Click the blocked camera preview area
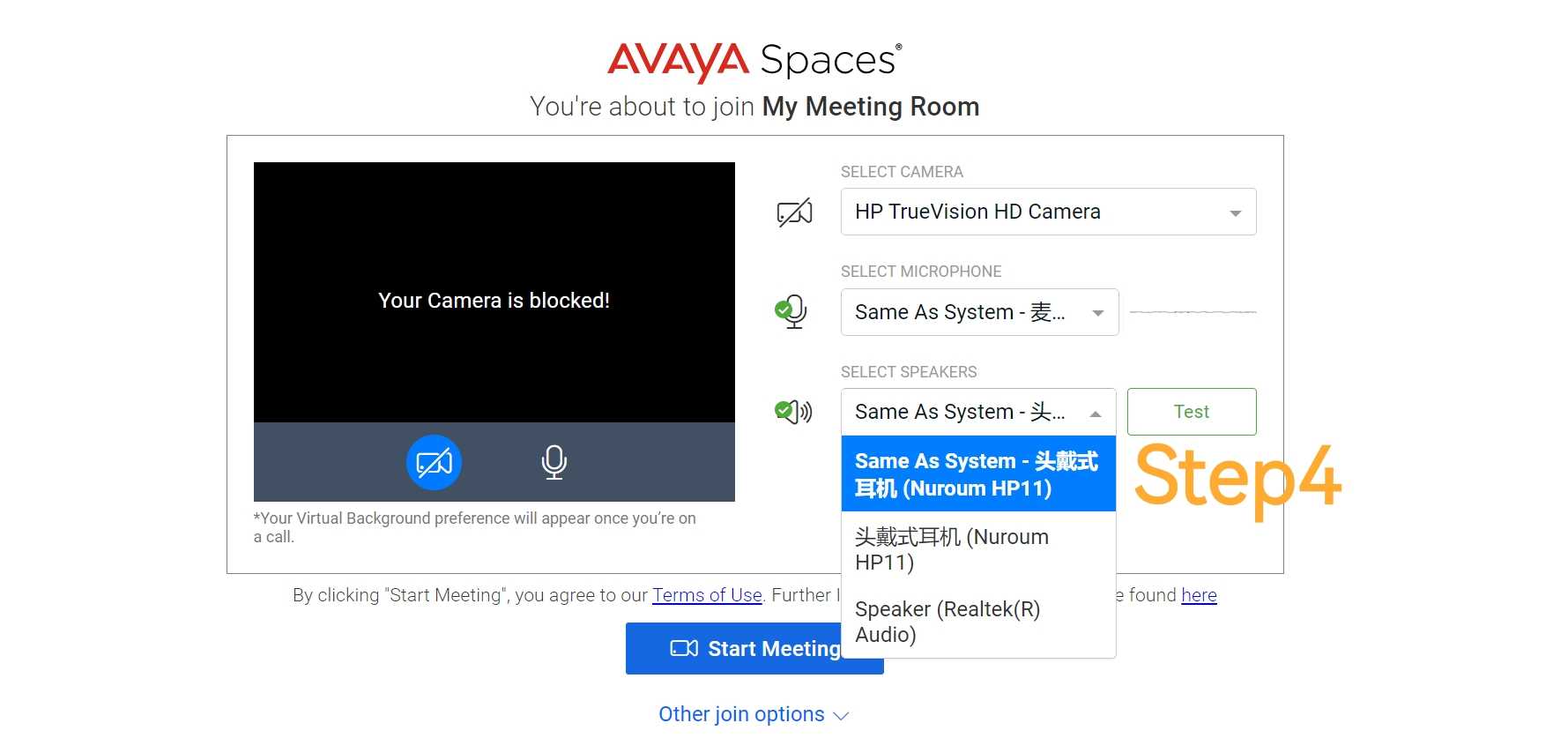 click(494, 292)
